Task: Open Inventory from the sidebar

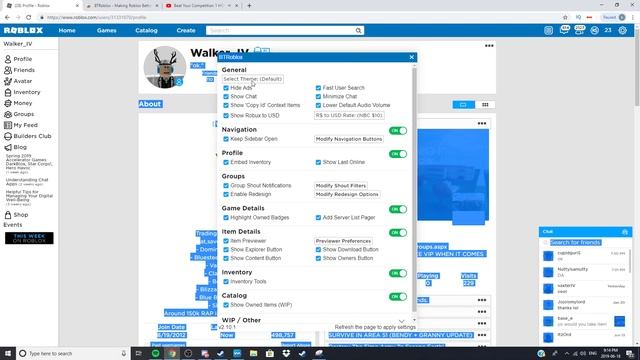Action: tap(22, 92)
